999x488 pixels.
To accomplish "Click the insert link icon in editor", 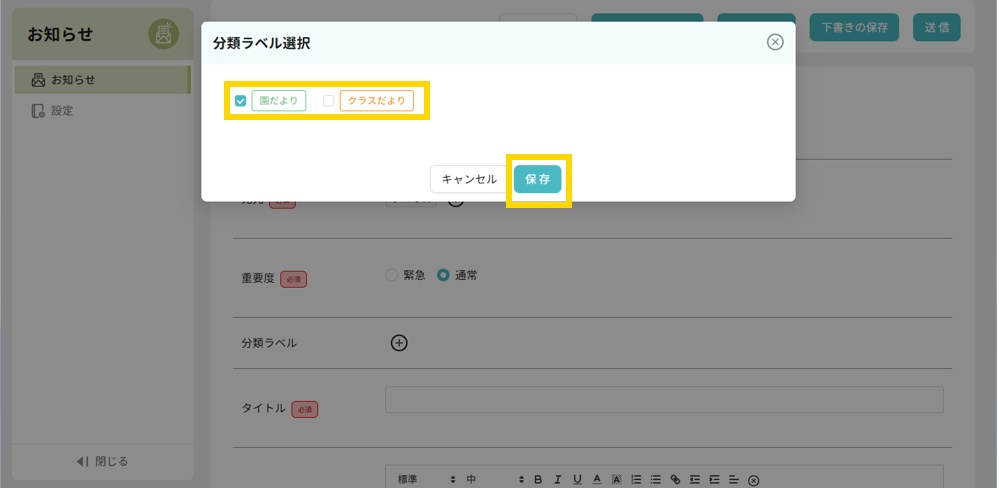I will pyautogui.click(x=674, y=480).
